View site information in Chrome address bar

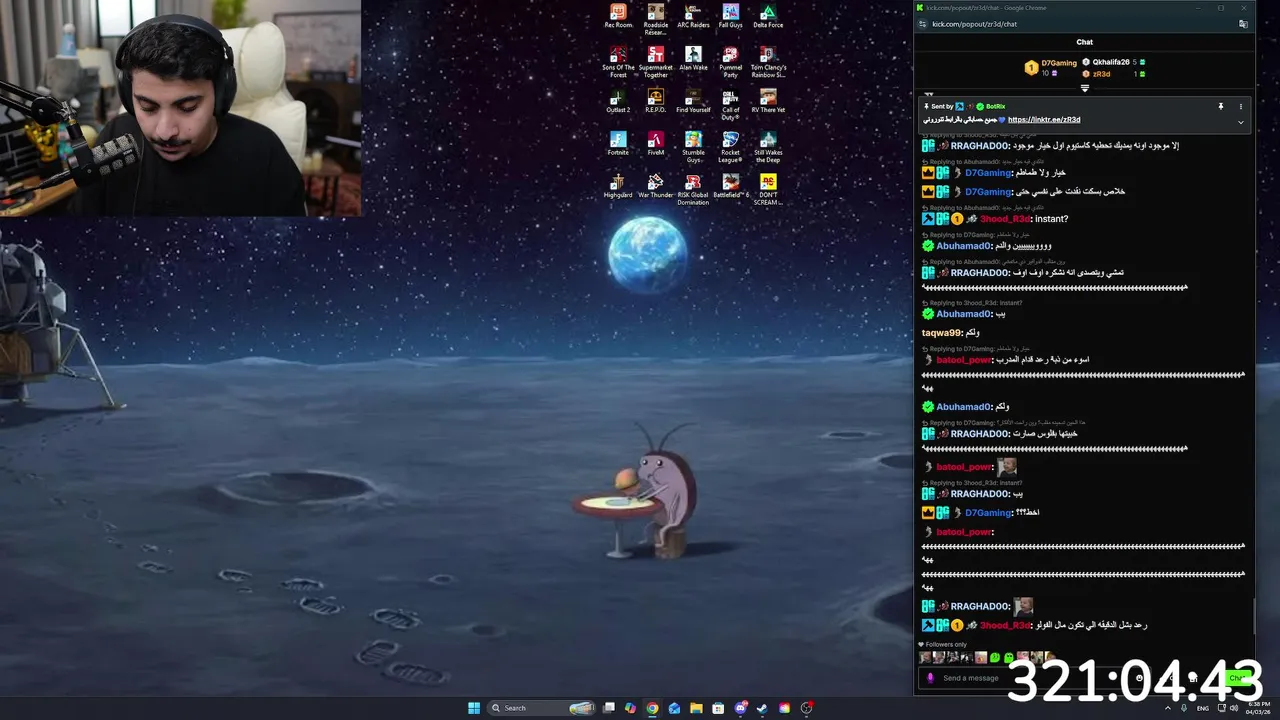[921, 24]
